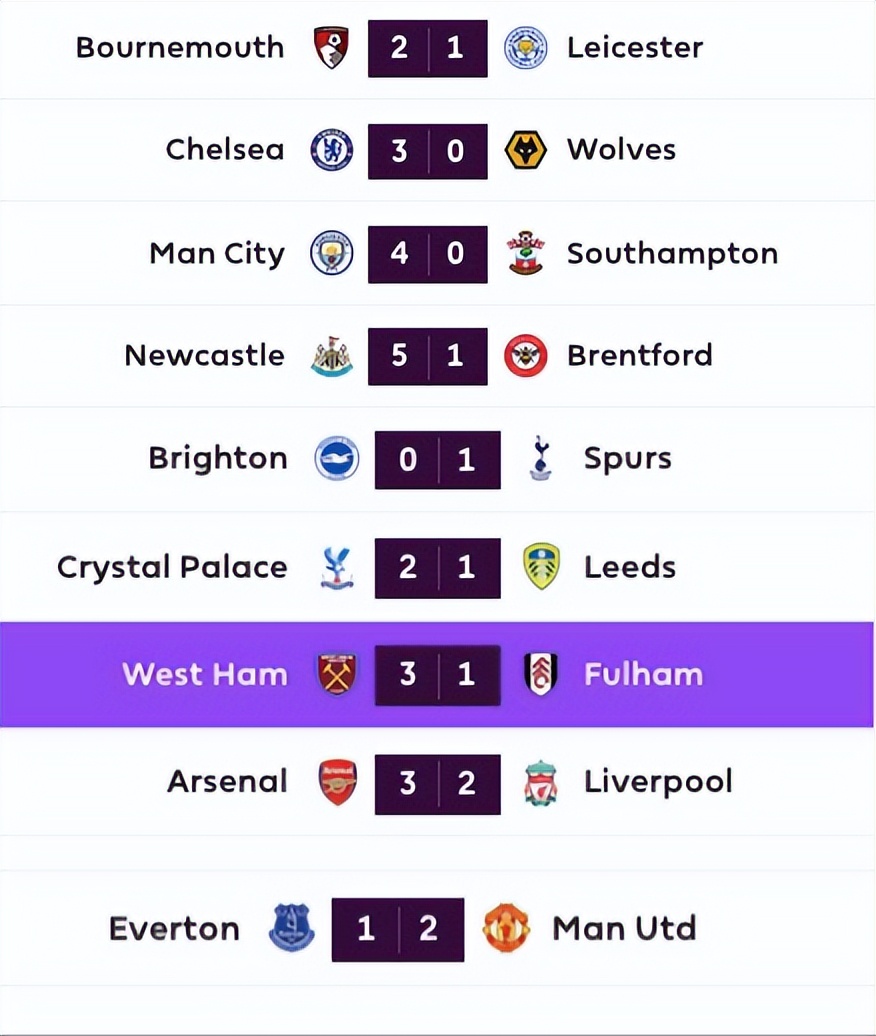
Task: Click the Southampton club badge
Action: (525, 253)
